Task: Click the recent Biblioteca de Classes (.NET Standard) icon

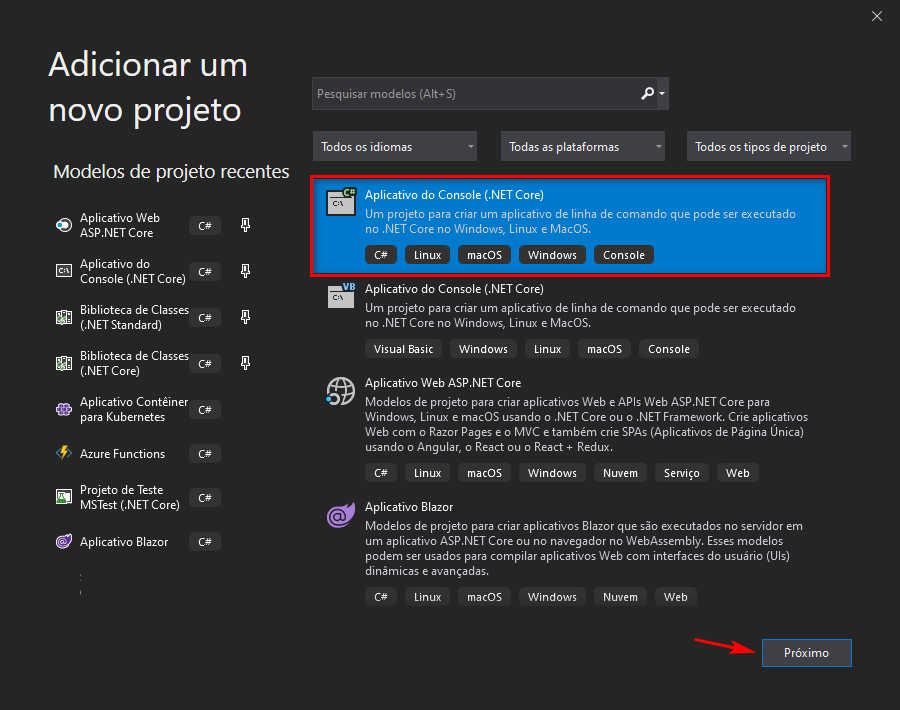Action: 63,317
